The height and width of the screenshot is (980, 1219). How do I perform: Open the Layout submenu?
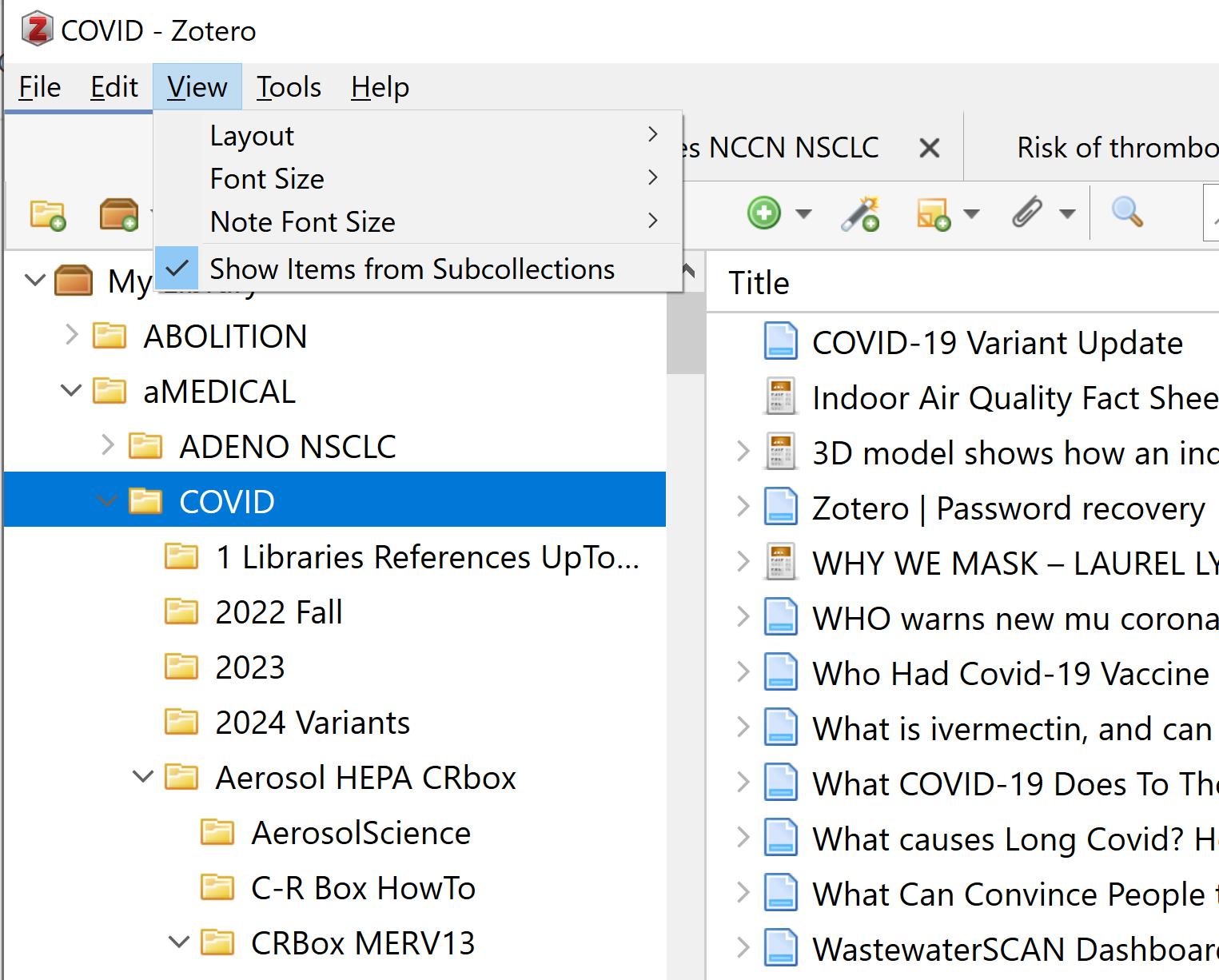pos(418,135)
